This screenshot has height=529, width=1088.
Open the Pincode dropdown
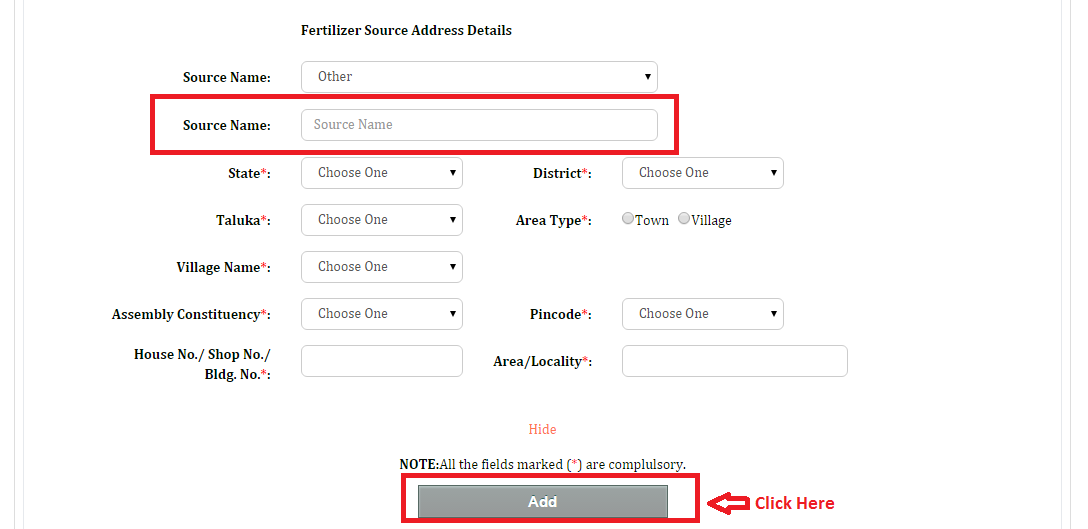click(702, 314)
